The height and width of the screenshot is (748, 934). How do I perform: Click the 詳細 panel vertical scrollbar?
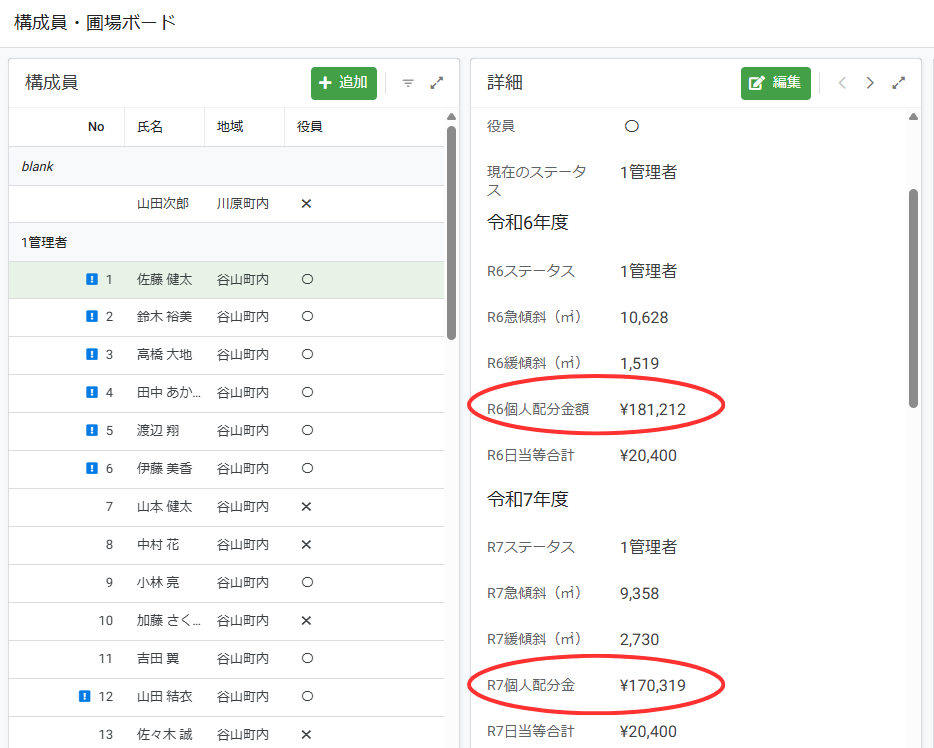tap(913, 298)
